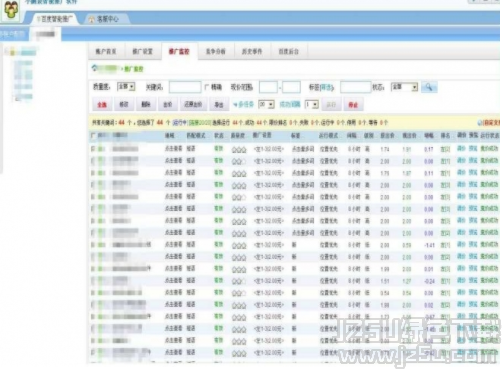502x369 pixels.
Task: Click the 质量度 column header
Action: (238, 135)
